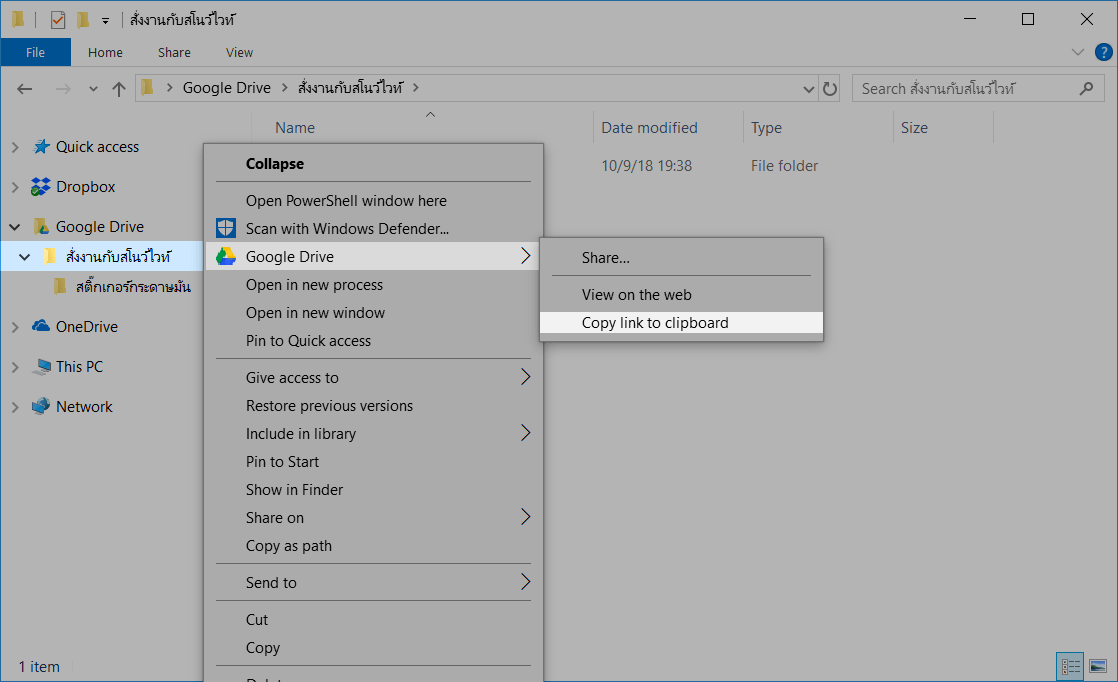Image resolution: width=1118 pixels, height=682 pixels.
Task: Choose Copy as path
Action: (373, 546)
